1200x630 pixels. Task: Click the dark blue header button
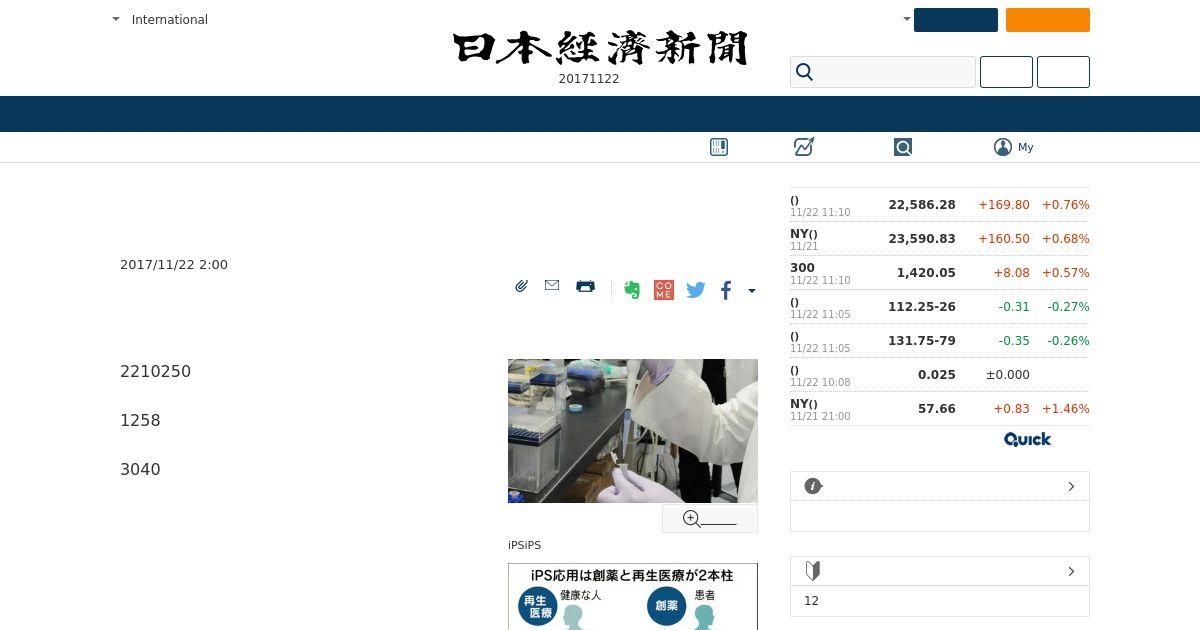(x=956, y=20)
